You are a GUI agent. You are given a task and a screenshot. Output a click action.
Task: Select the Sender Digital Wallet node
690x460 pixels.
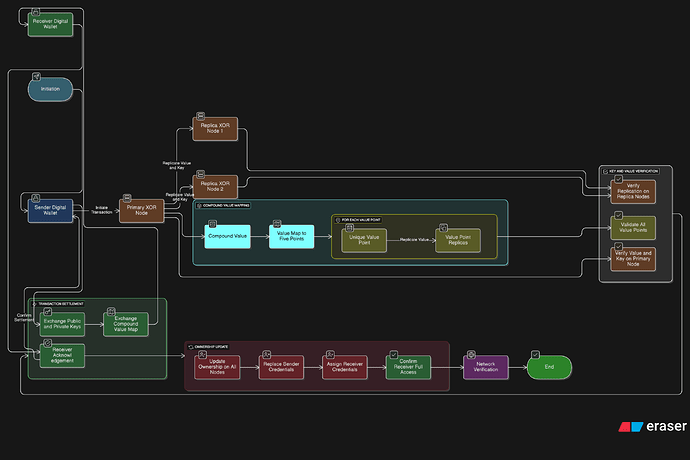[x=50, y=210]
